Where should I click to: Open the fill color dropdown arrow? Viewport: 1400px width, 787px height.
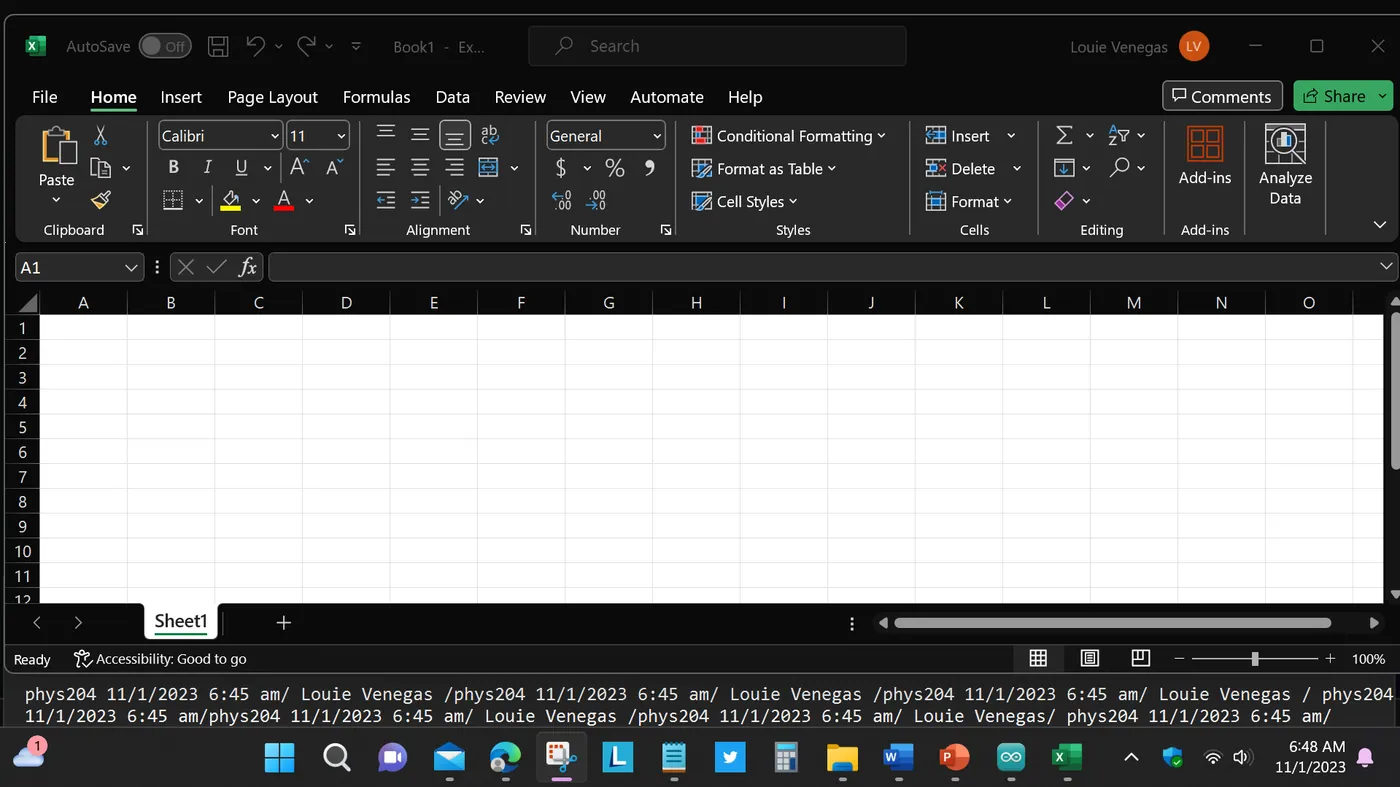256,201
